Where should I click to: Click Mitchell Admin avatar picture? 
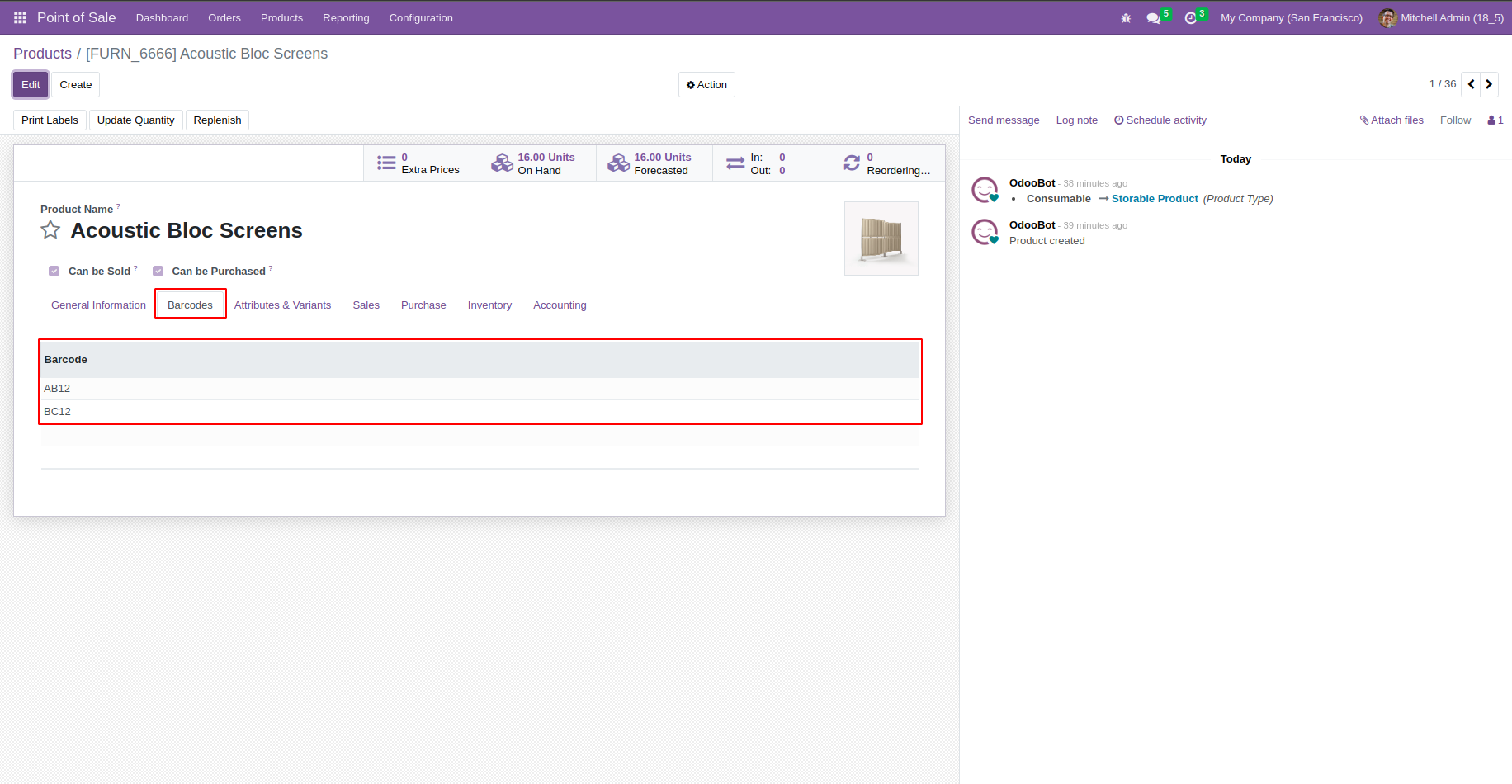point(1387,17)
